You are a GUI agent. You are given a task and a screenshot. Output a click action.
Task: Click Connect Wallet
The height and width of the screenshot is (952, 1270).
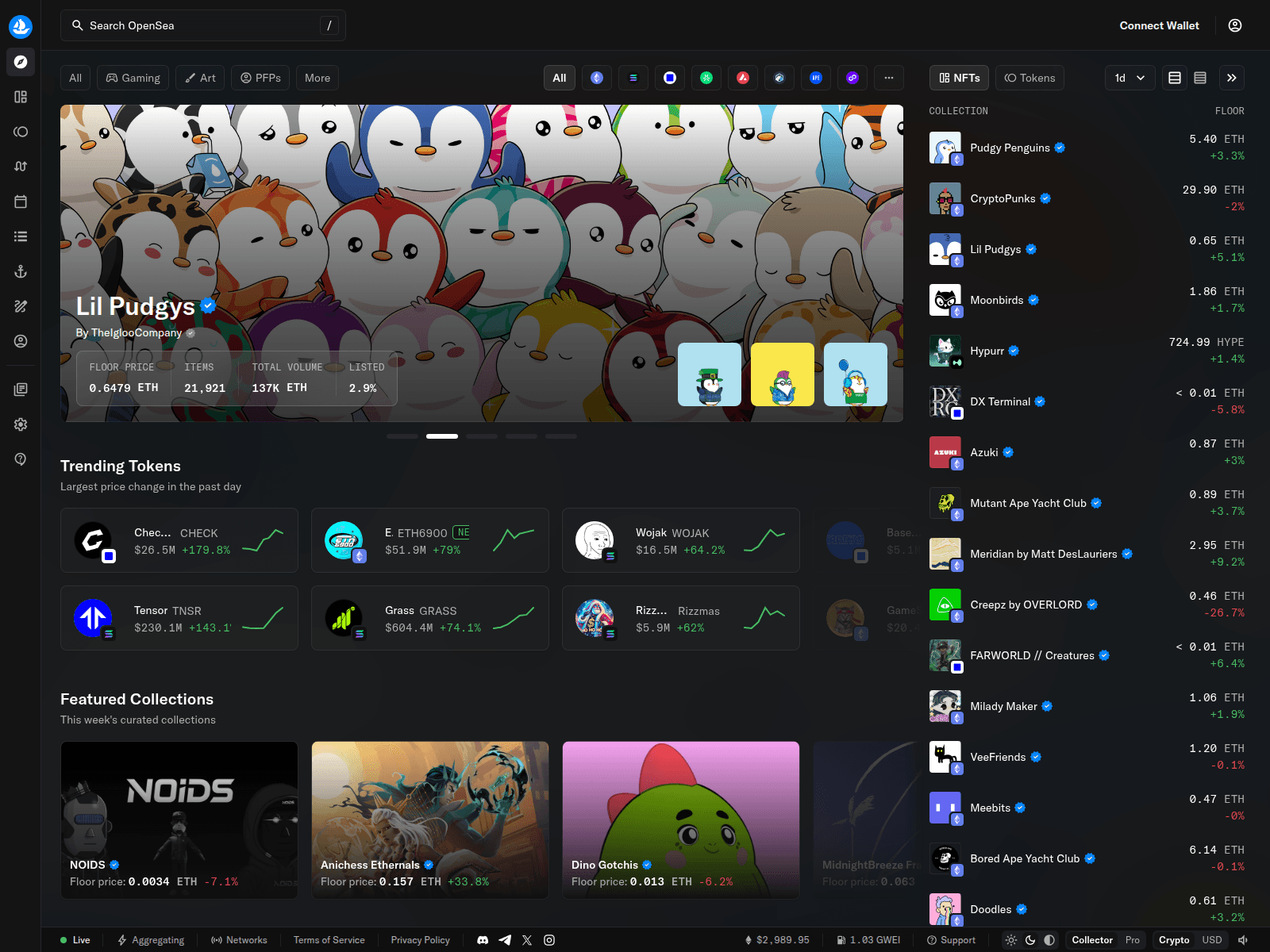coord(1159,25)
